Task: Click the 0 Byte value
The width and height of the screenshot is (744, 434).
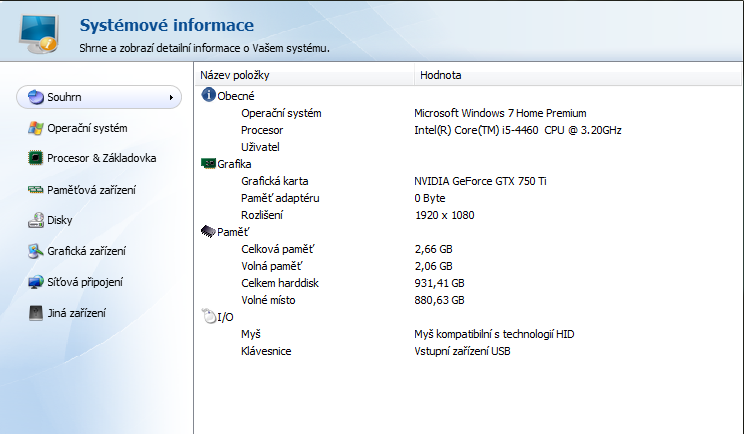Action: (x=429, y=198)
